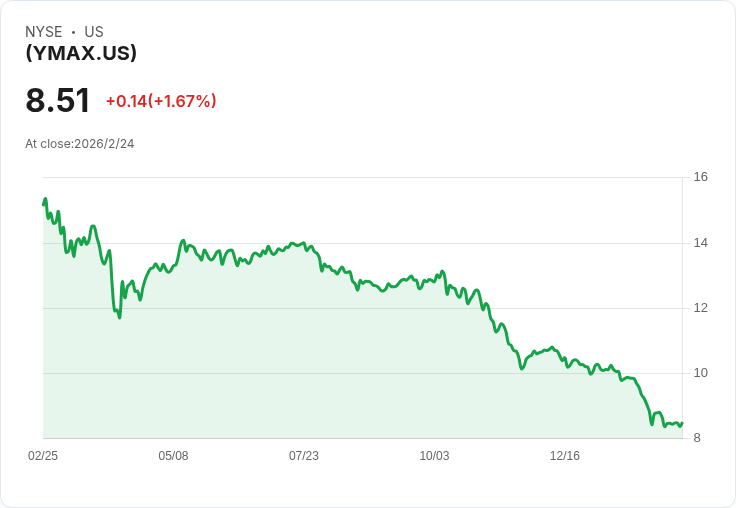The width and height of the screenshot is (736, 508).
Task: Click the 16 y-axis label
Action: (701, 177)
